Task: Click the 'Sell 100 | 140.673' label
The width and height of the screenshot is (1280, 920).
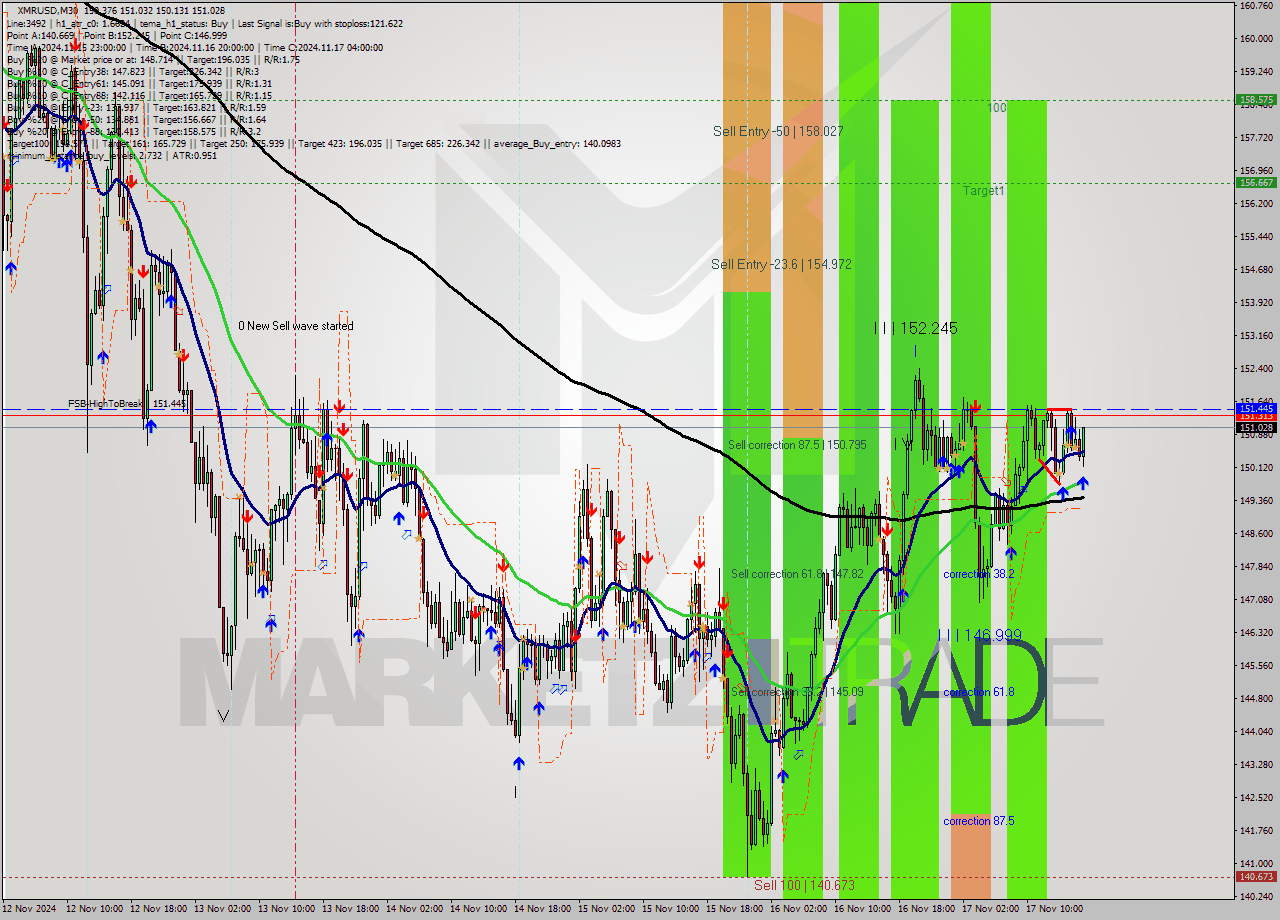Action: click(804, 885)
